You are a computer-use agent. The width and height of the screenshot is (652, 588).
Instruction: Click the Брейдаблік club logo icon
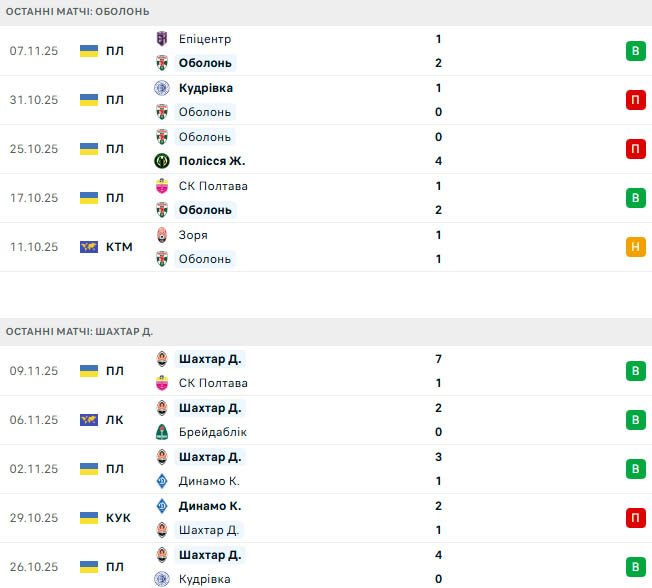[163, 432]
